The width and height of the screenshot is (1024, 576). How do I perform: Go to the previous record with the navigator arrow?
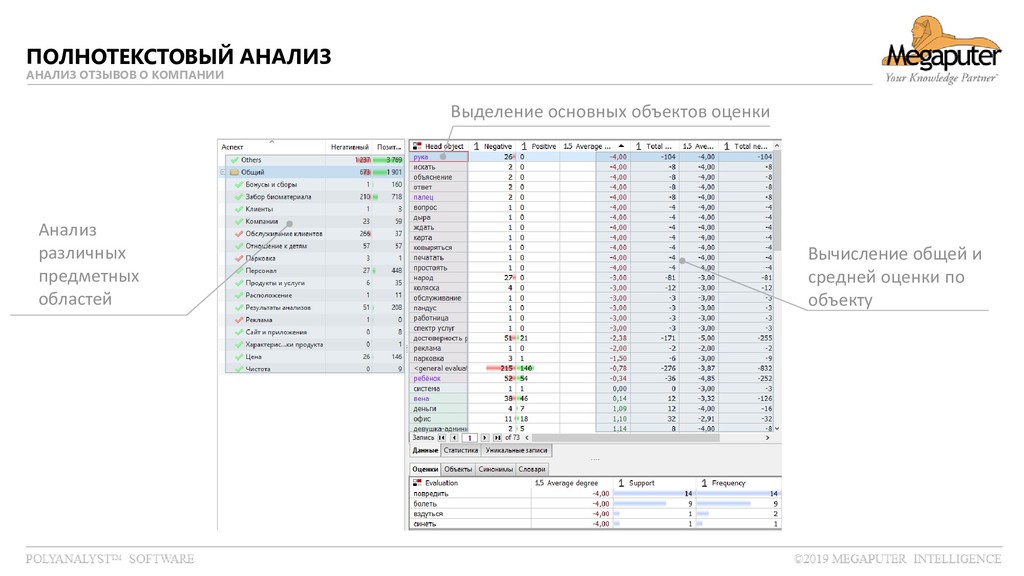[x=454, y=438]
